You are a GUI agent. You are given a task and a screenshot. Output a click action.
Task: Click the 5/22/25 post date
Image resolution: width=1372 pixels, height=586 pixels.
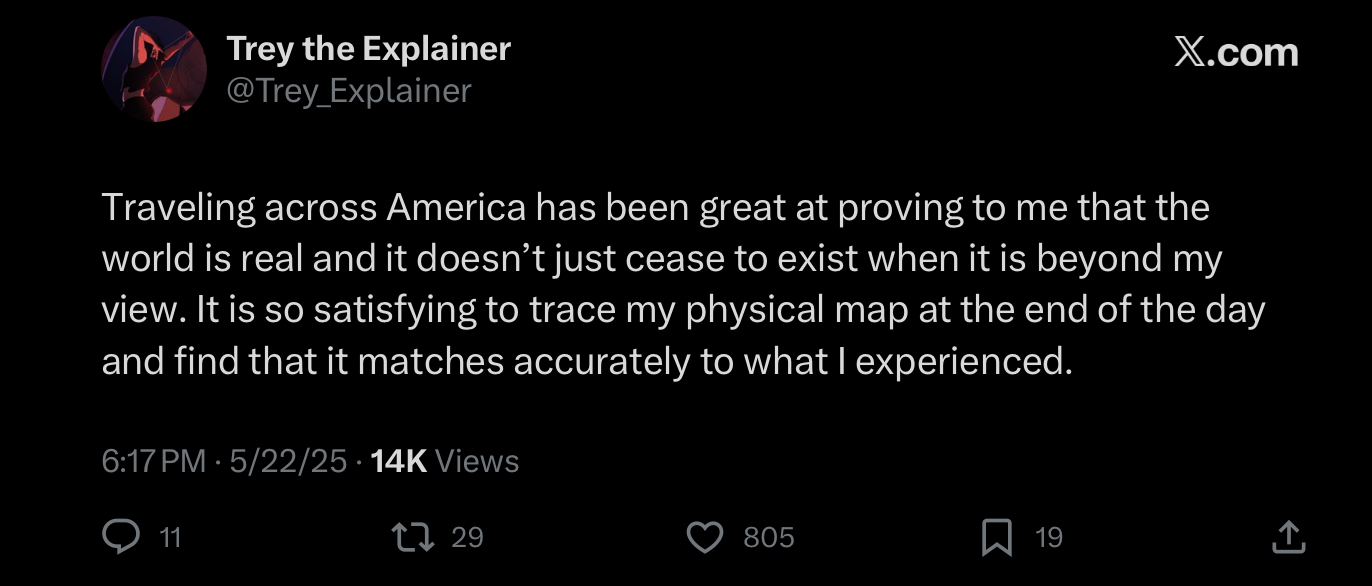click(x=288, y=461)
